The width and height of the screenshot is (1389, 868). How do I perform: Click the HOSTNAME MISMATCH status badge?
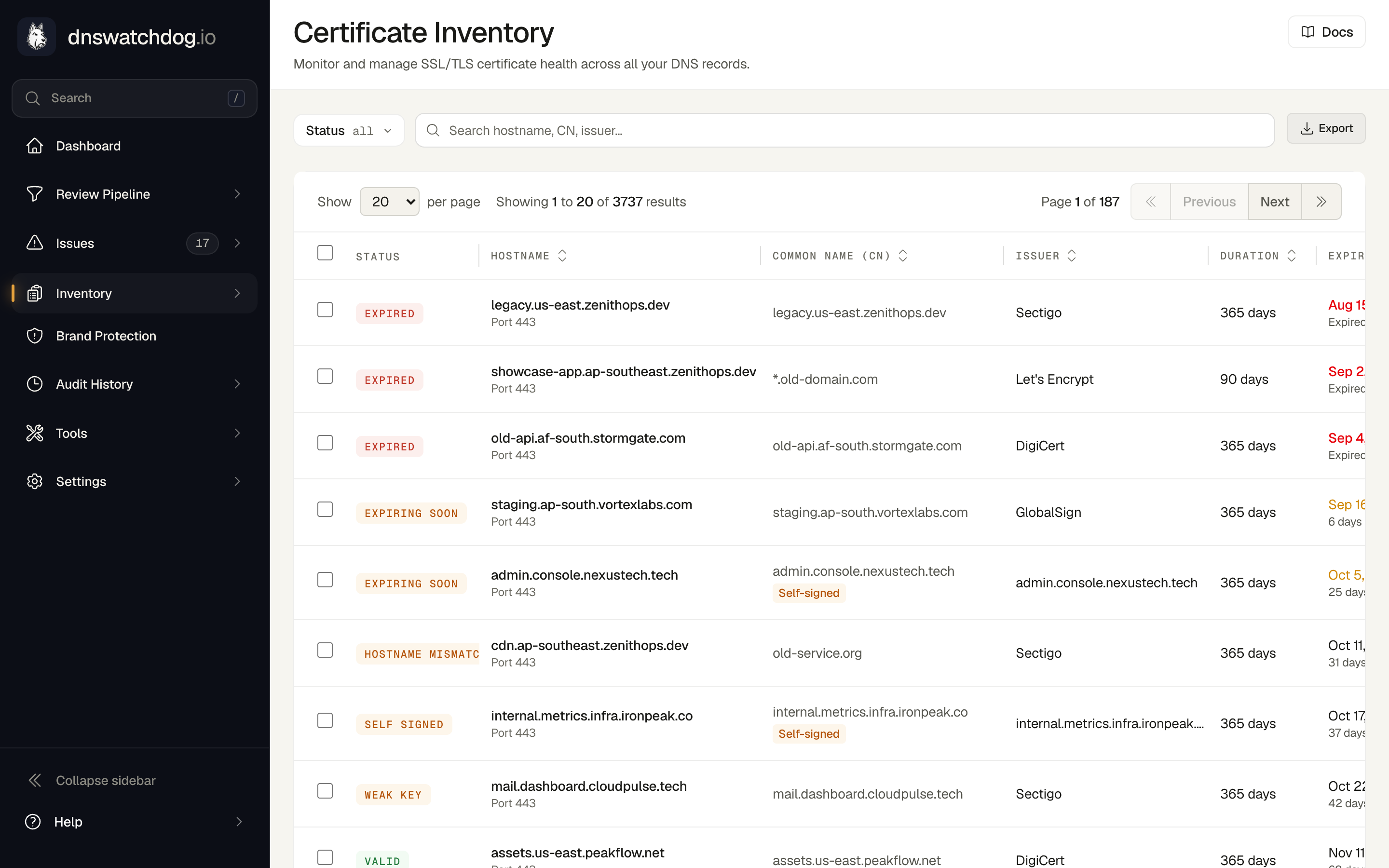[418, 654]
